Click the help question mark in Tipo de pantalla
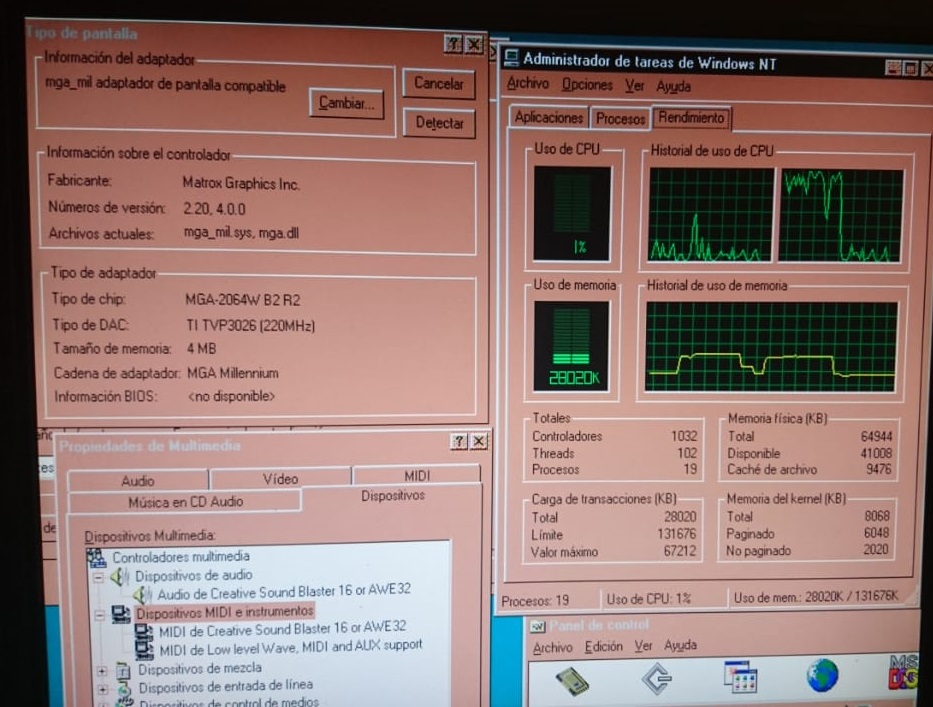Viewport: 933px width, 707px height. 453,44
